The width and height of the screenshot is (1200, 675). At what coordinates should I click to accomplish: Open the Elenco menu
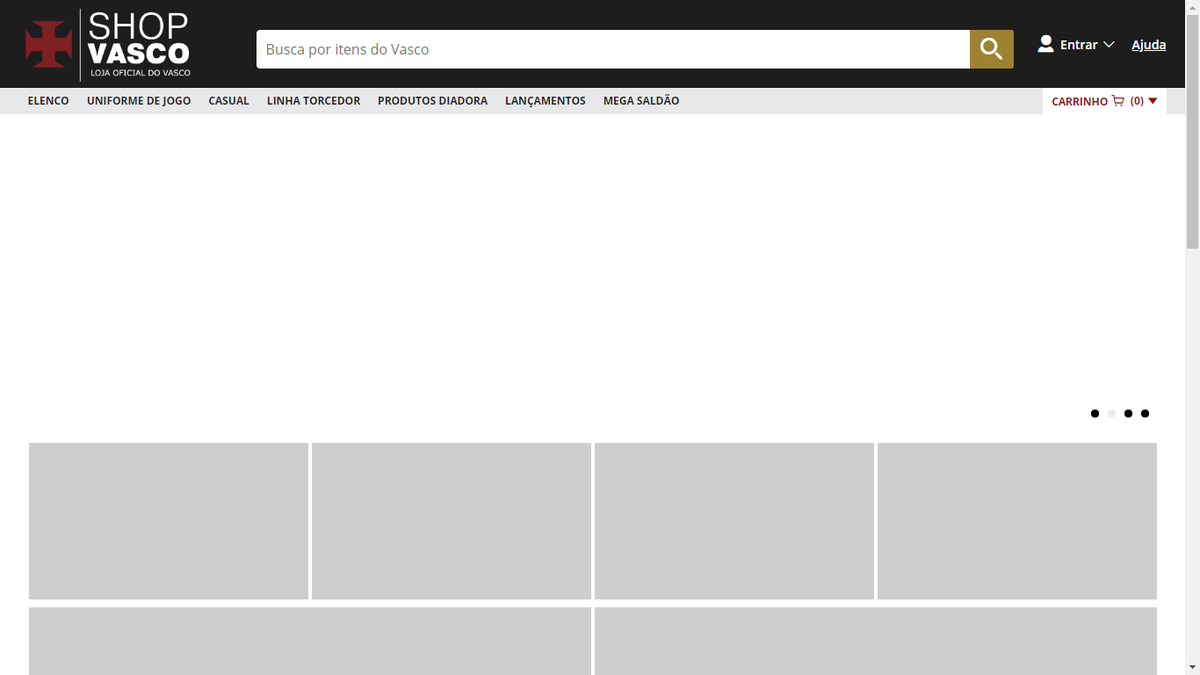click(48, 101)
